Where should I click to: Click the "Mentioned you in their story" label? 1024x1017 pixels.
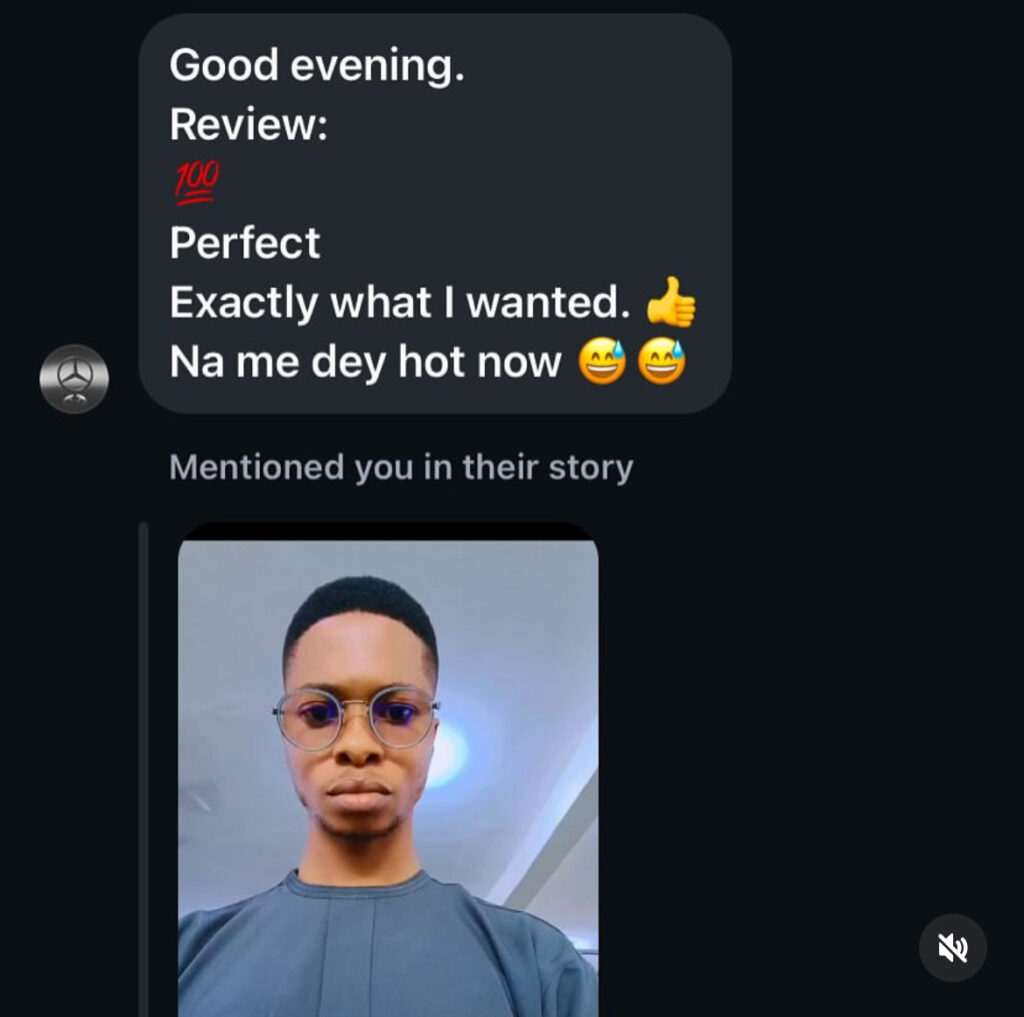click(x=401, y=467)
